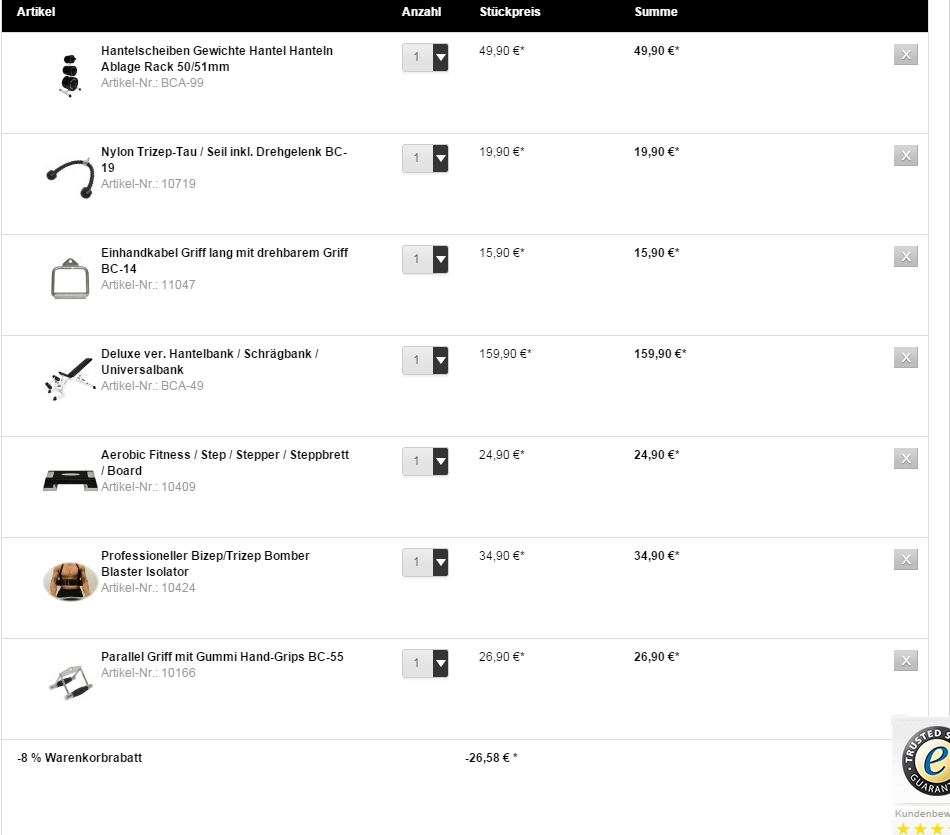Viewport: 950px width, 835px height.
Task: Remove Deluxe Hantelbank item via X button
Action: (906, 358)
